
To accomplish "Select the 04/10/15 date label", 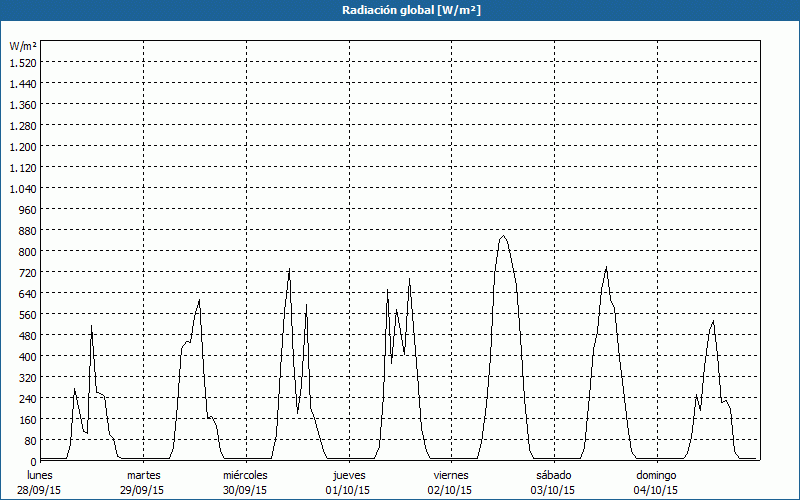I will (x=656, y=490).
